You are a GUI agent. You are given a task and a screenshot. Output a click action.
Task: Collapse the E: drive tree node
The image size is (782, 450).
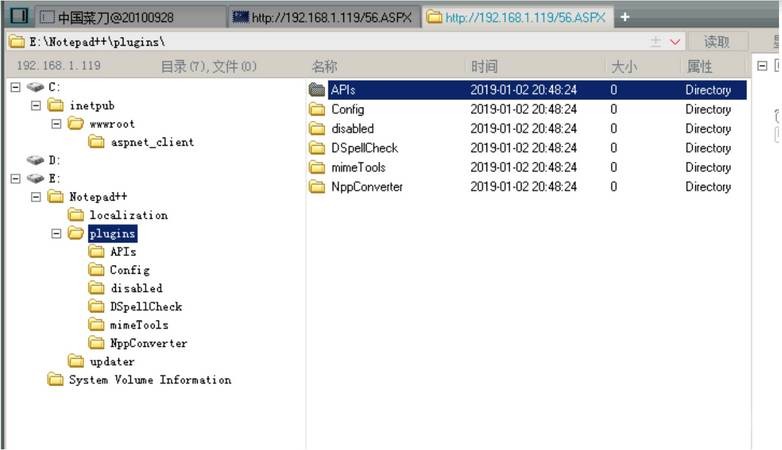[x=15, y=179]
